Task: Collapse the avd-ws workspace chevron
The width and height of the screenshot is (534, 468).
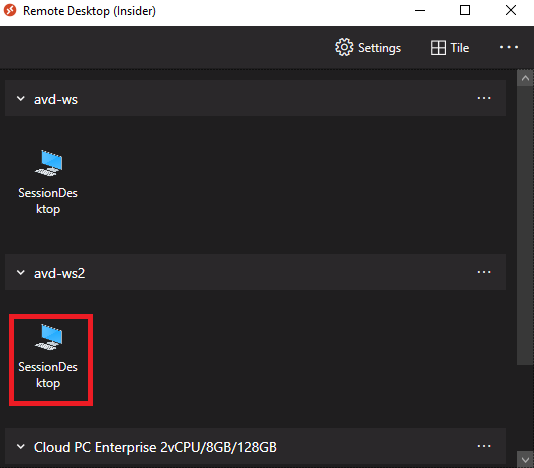Action: [x=21, y=99]
